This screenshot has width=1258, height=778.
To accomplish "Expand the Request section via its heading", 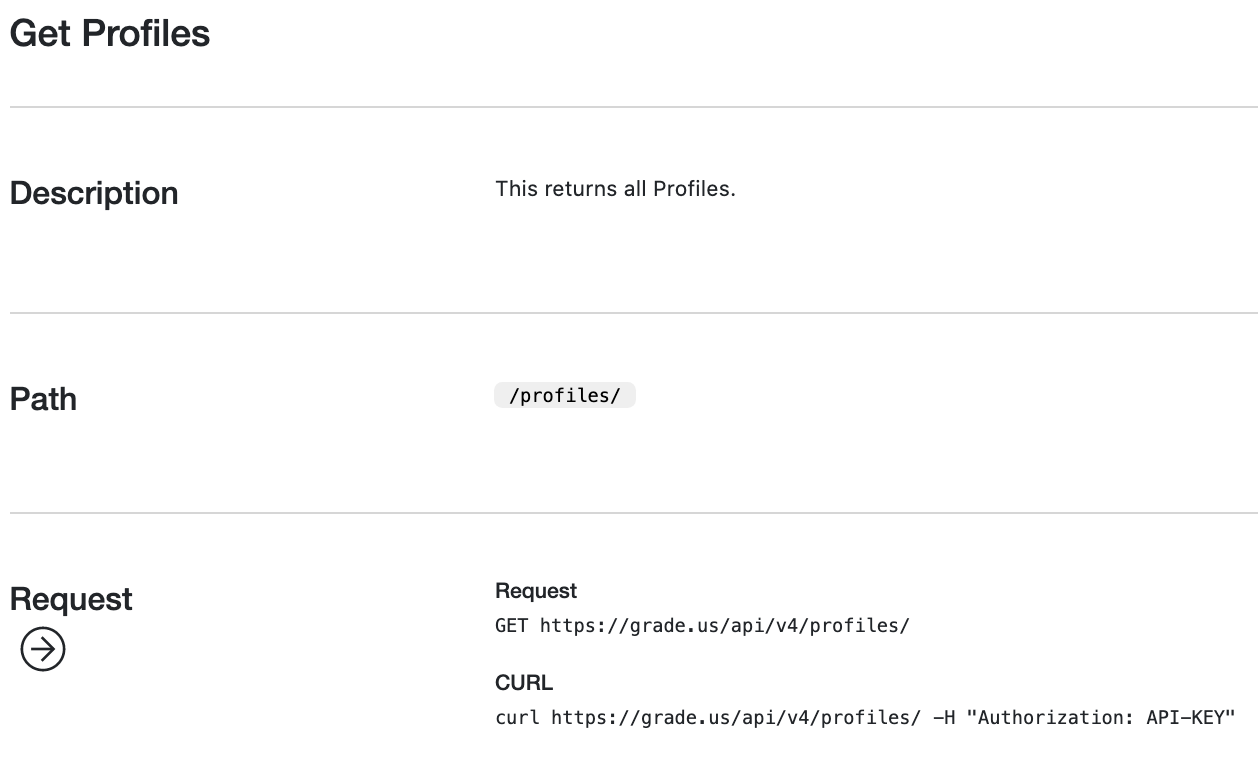I will [x=70, y=598].
